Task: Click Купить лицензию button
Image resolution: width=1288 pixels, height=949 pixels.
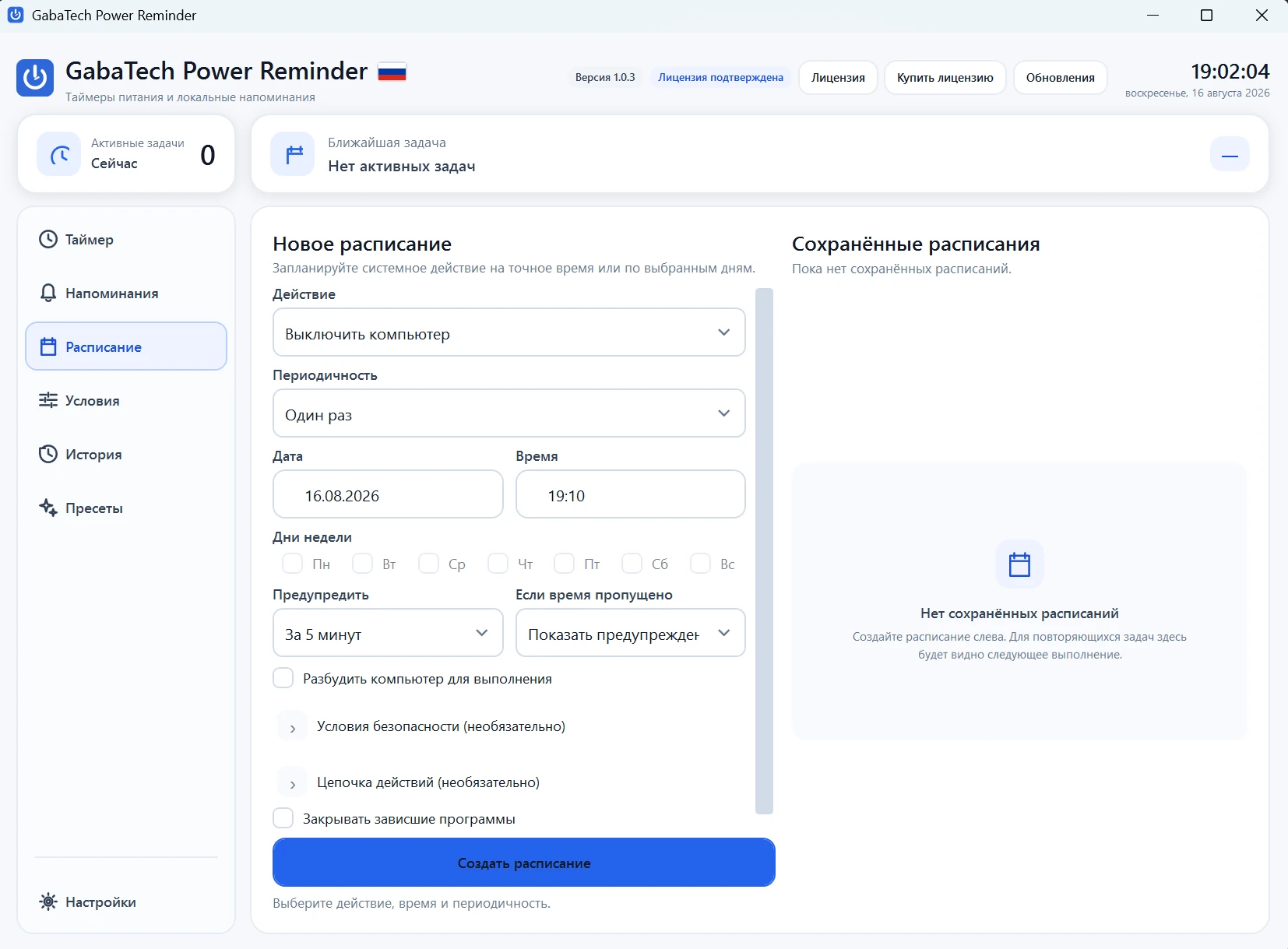Action: tap(945, 77)
